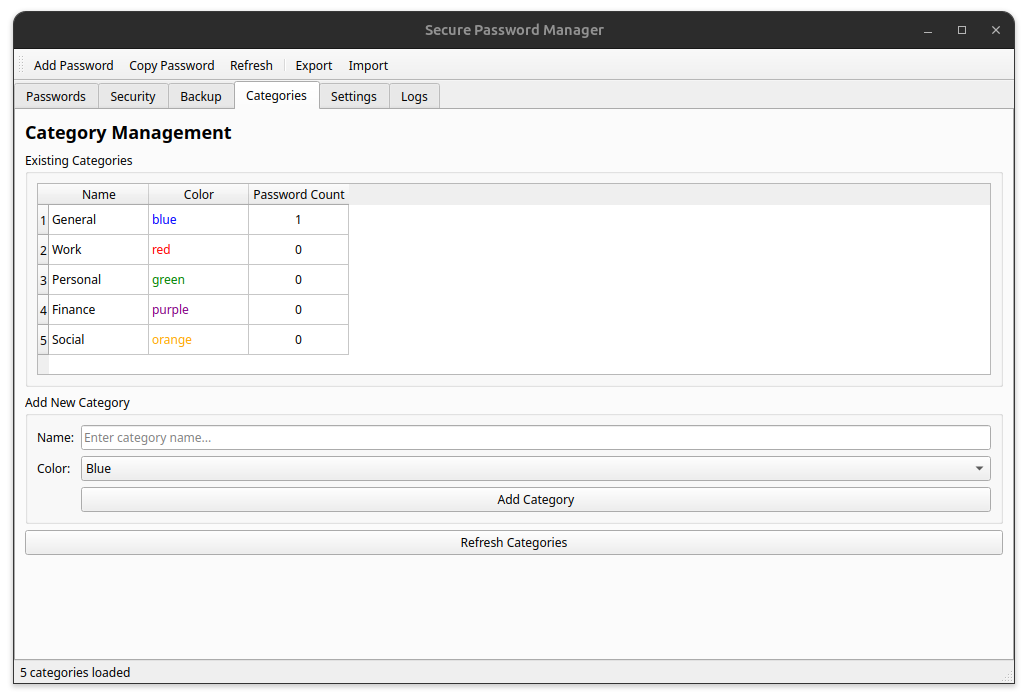Select row header number 4
The width and height of the screenshot is (1028, 700).
pos(43,309)
